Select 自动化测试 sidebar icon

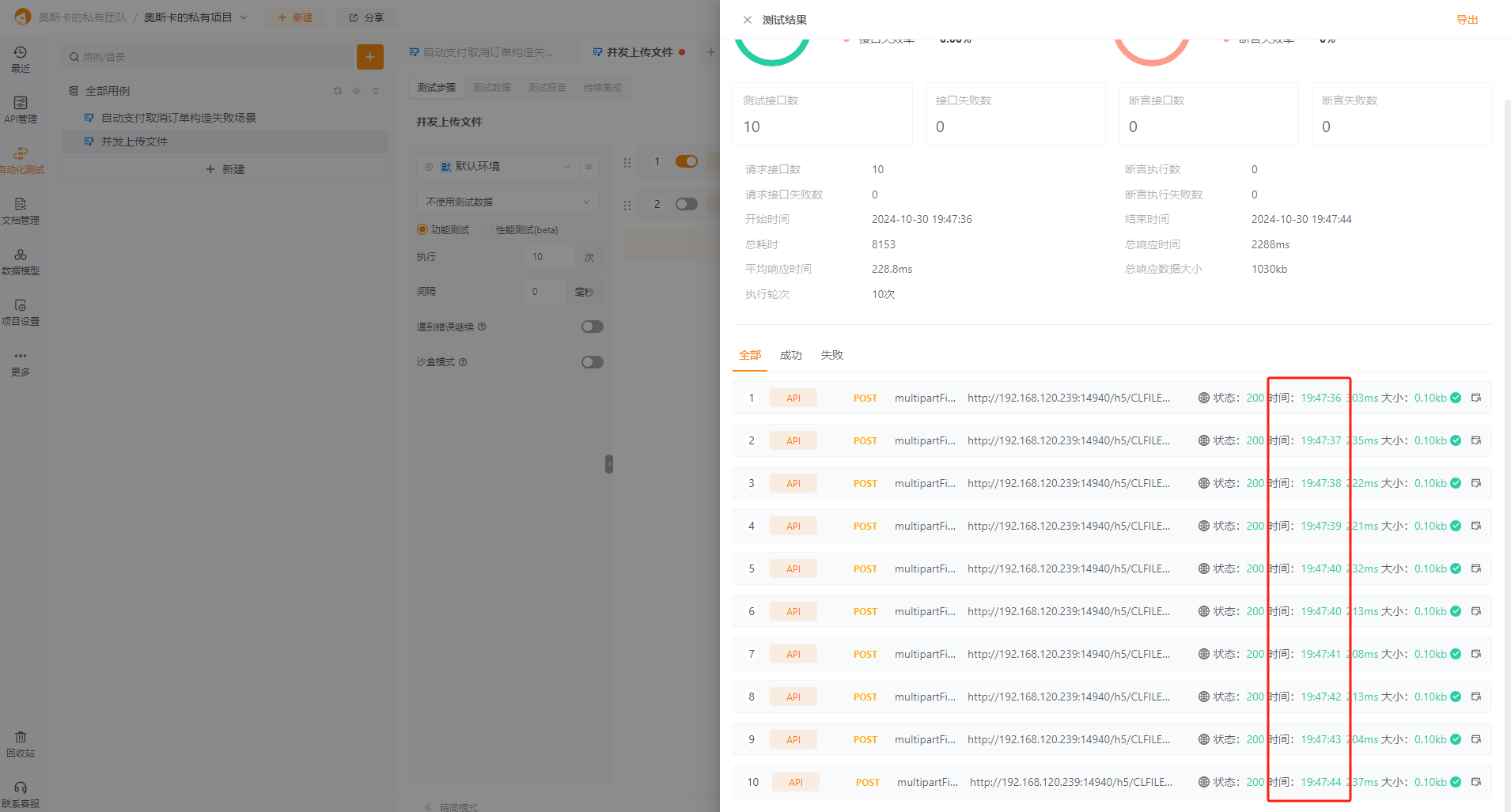(21, 161)
